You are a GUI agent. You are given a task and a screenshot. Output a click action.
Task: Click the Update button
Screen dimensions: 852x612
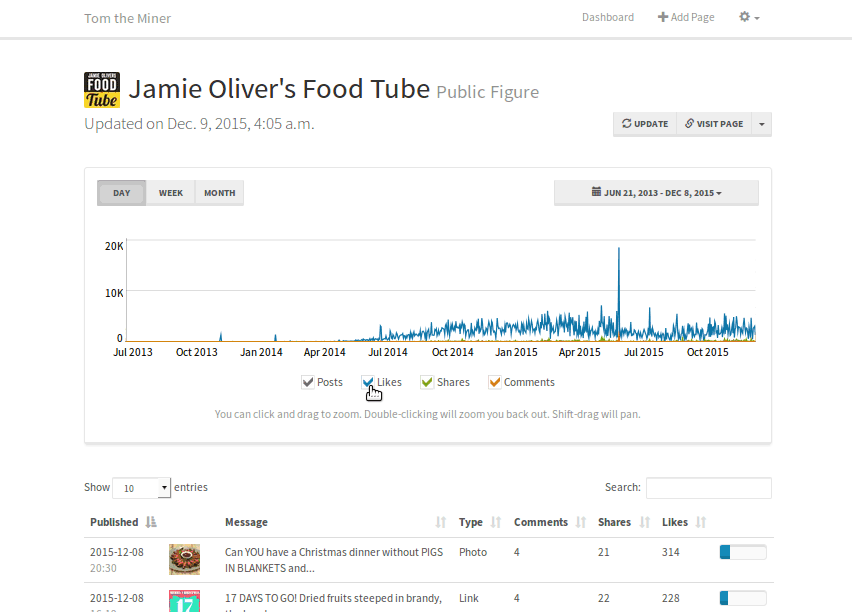[x=645, y=124]
